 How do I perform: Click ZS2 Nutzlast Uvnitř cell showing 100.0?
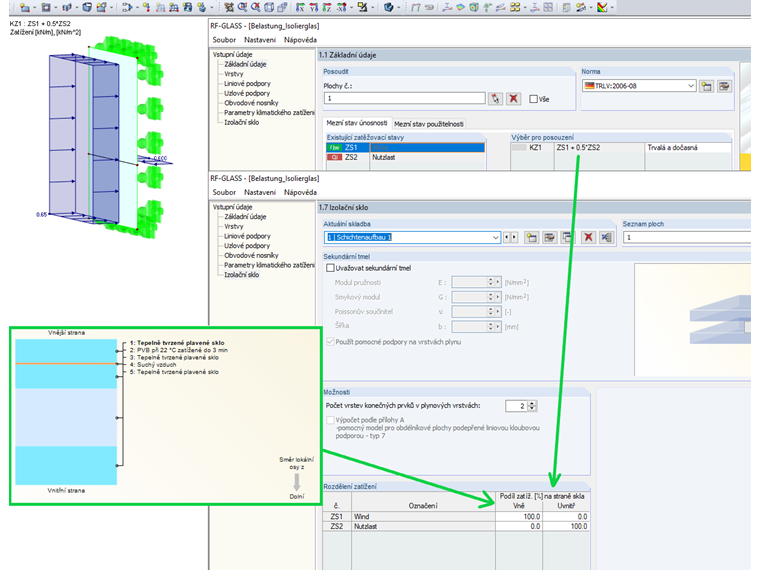coord(566,526)
